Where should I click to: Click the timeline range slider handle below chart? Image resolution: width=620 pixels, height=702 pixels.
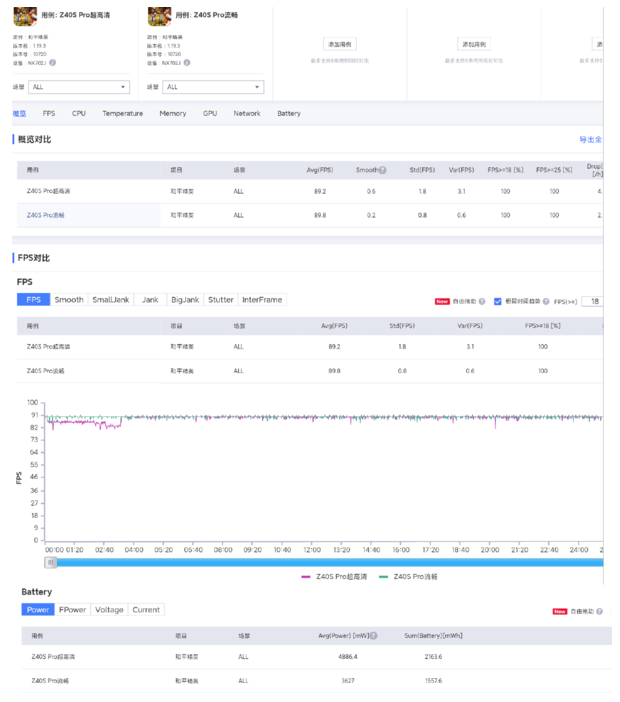pyautogui.click(x=51, y=563)
